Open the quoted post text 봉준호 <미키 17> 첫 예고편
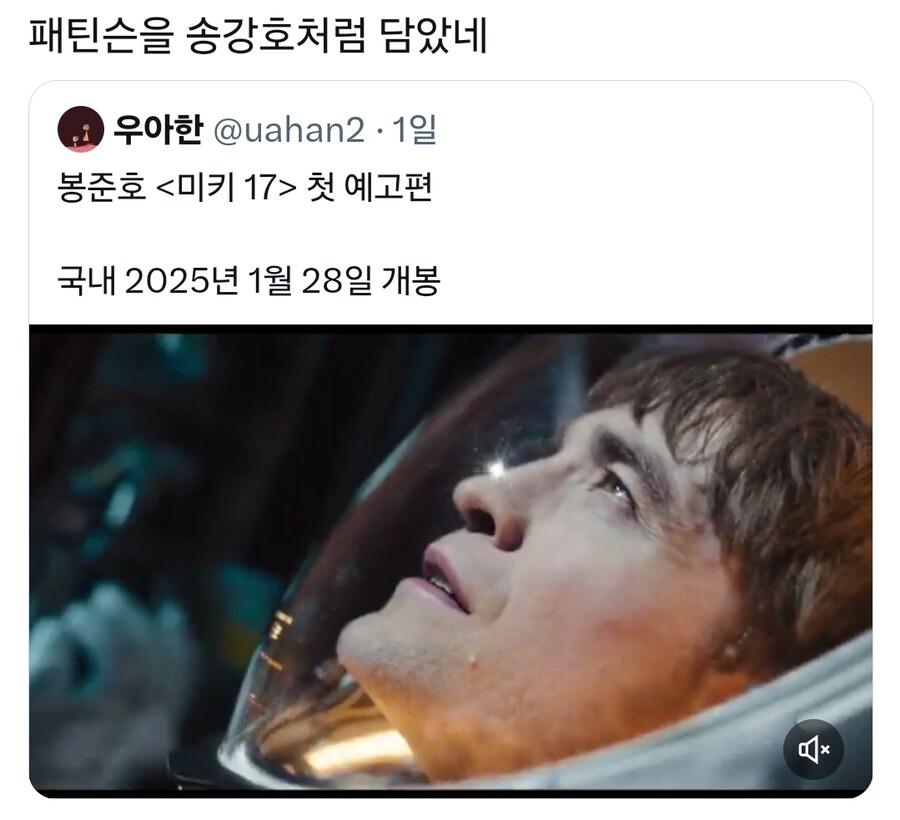Screen dimensions: 900x820 (x=245, y=188)
